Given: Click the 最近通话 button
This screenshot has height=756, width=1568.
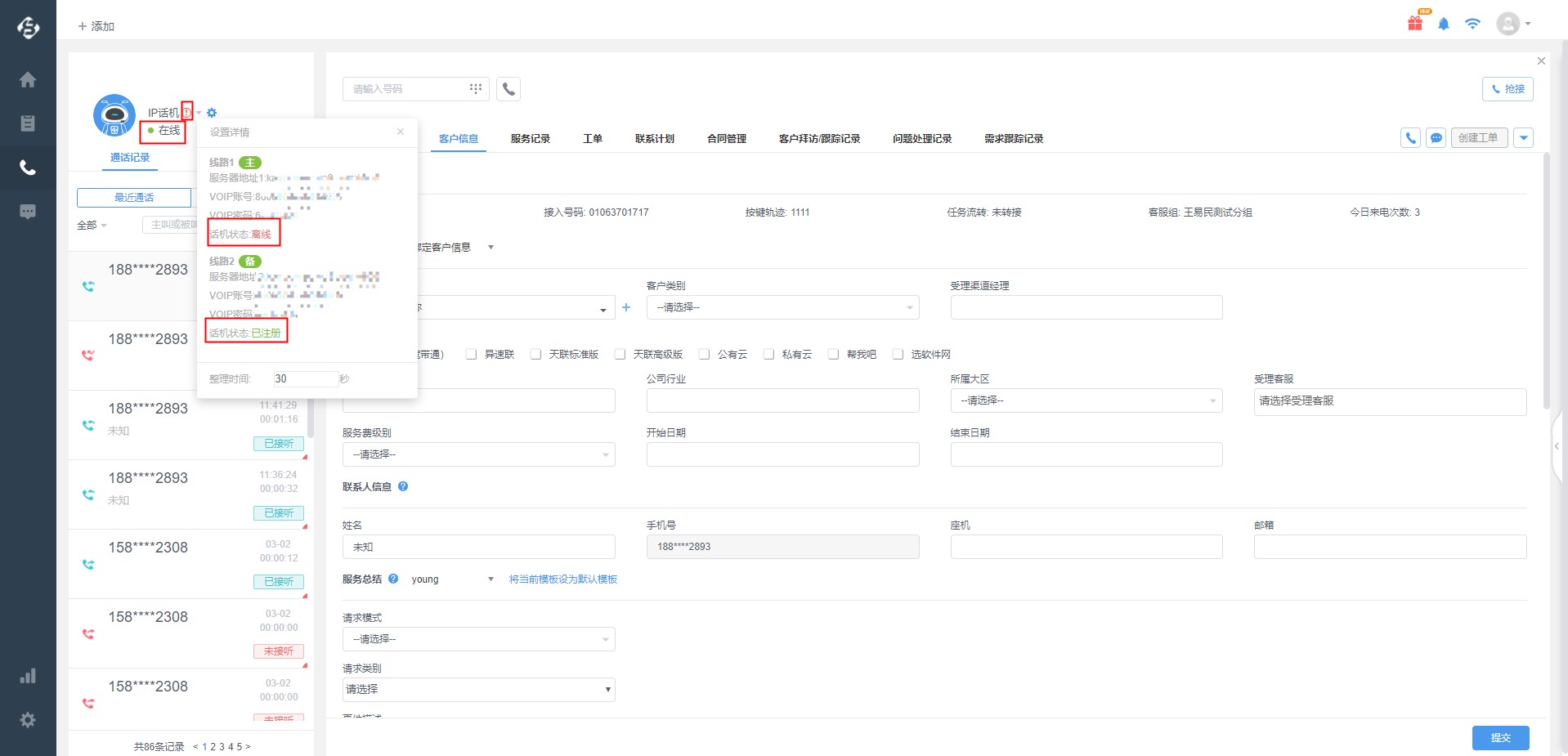Looking at the screenshot, I should (134, 197).
